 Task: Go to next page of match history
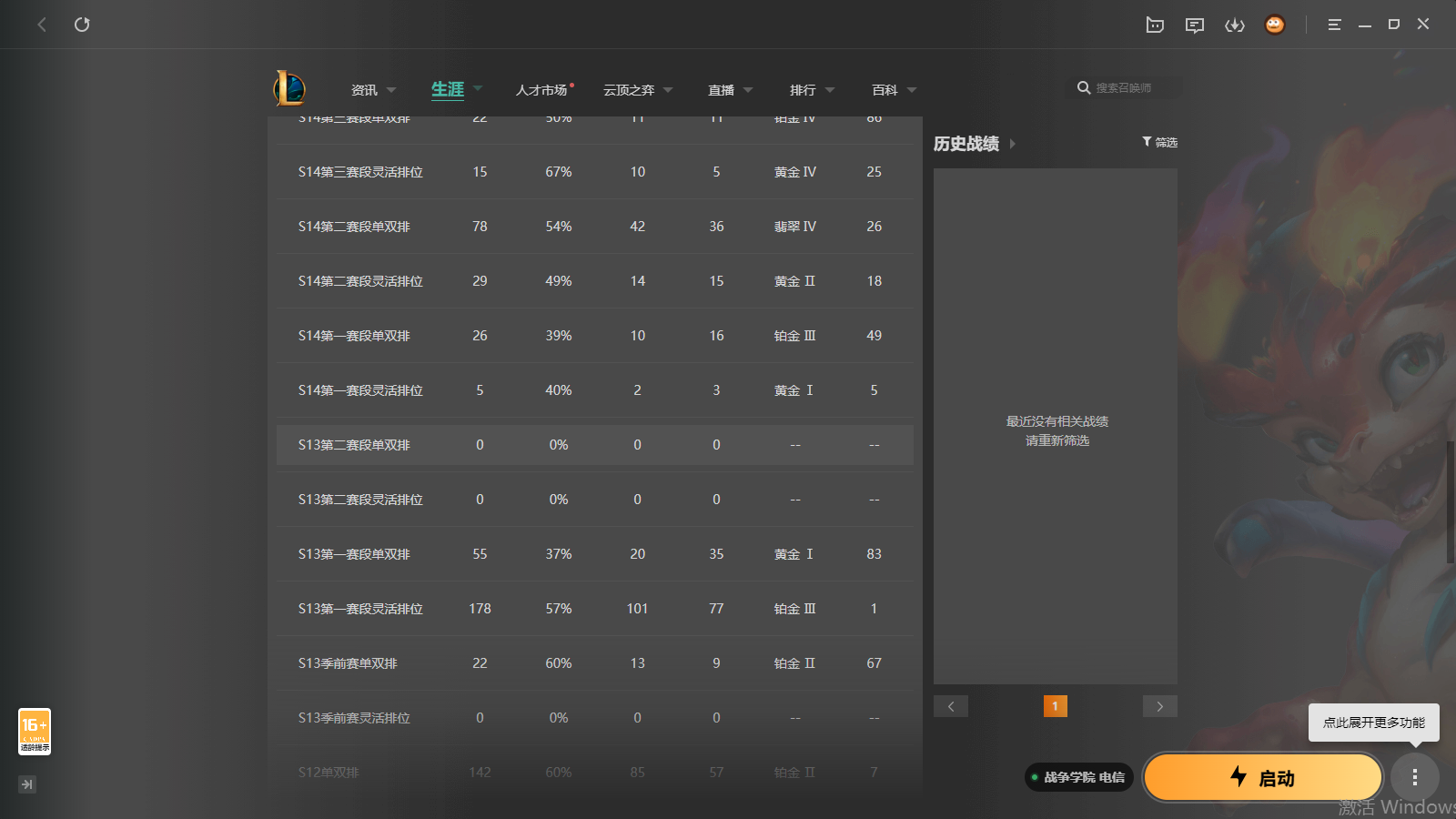pyautogui.click(x=1160, y=706)
